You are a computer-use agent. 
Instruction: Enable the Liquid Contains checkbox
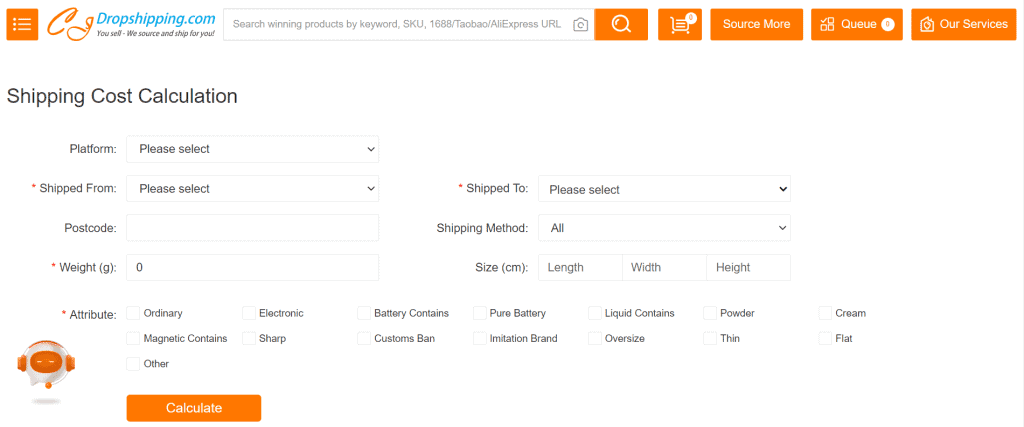(594, 313)
